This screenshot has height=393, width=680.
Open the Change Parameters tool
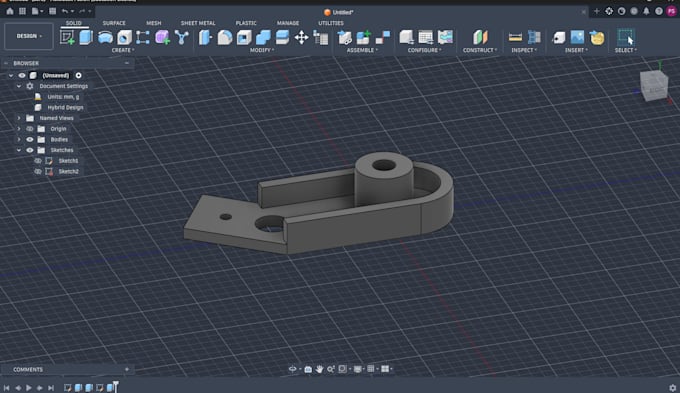tap(320, 38)
